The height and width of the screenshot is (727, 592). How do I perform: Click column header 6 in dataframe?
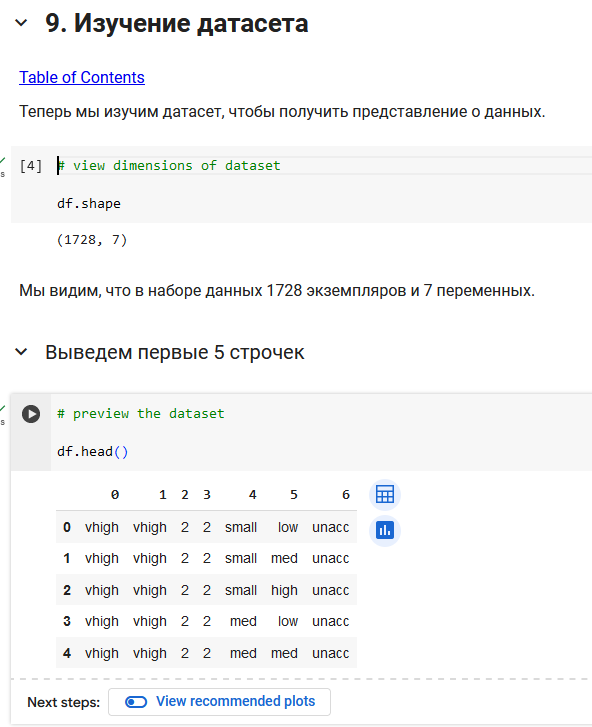pos(346,495)
